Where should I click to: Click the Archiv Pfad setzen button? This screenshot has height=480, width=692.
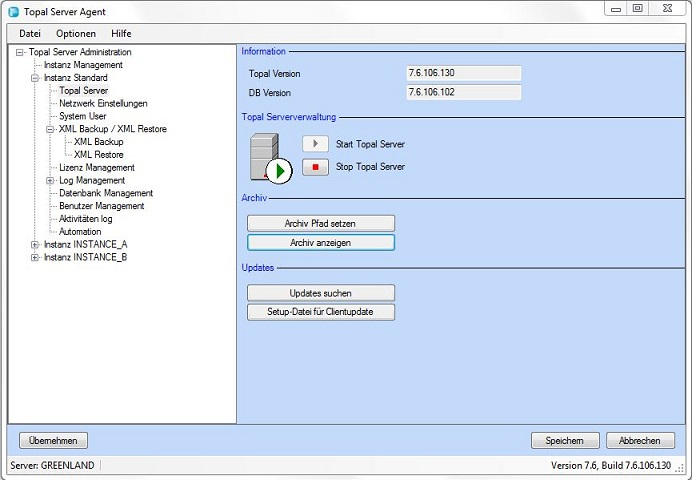[x=321, y=223]
